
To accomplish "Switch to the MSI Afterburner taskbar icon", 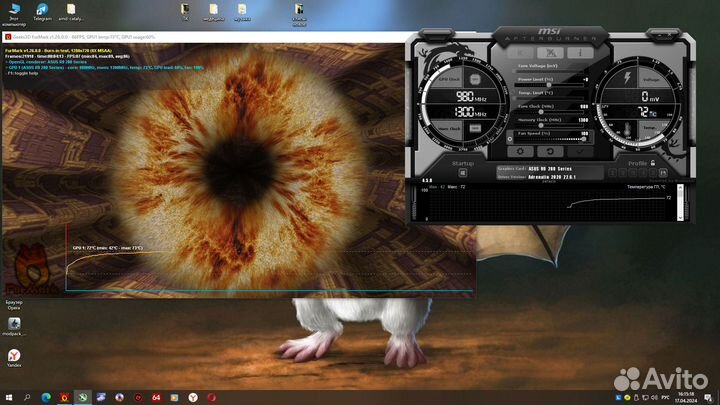I will point(83,397).
